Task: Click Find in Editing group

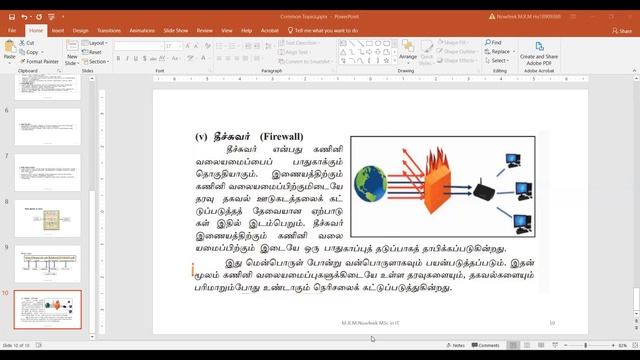Action: pos(493,42)
